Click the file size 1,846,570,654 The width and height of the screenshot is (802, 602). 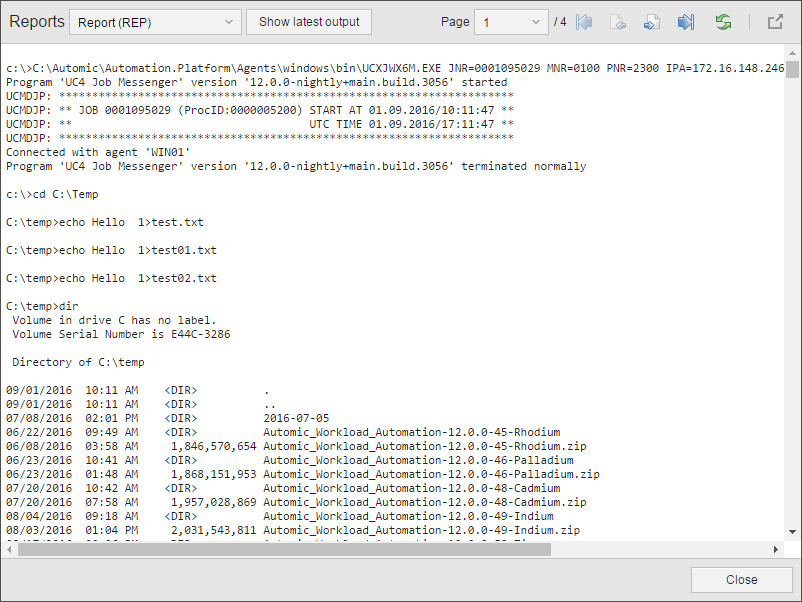213,446
